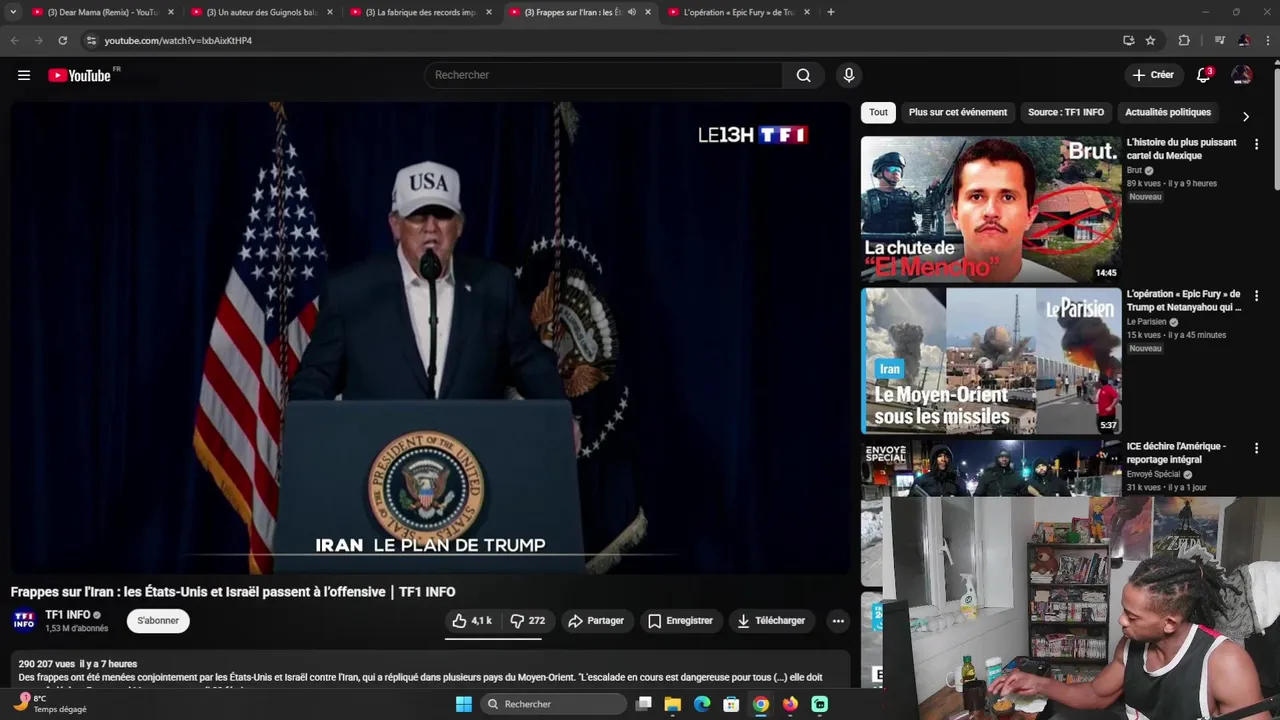Show next filter chips with right chevron
Screen dimensions: 1280x720
[1245, 116]
